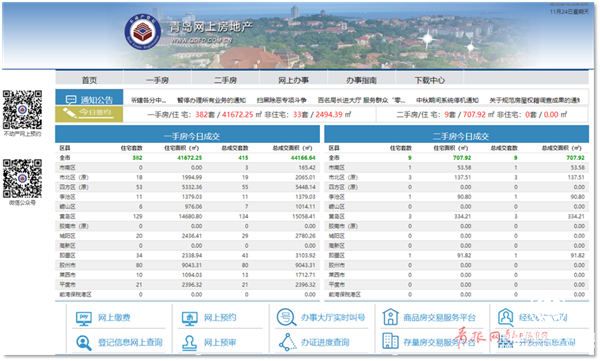Viewport: 600px width, 361px height.
Task: Click the date text in the banner corner
Action: click(569, 12)
